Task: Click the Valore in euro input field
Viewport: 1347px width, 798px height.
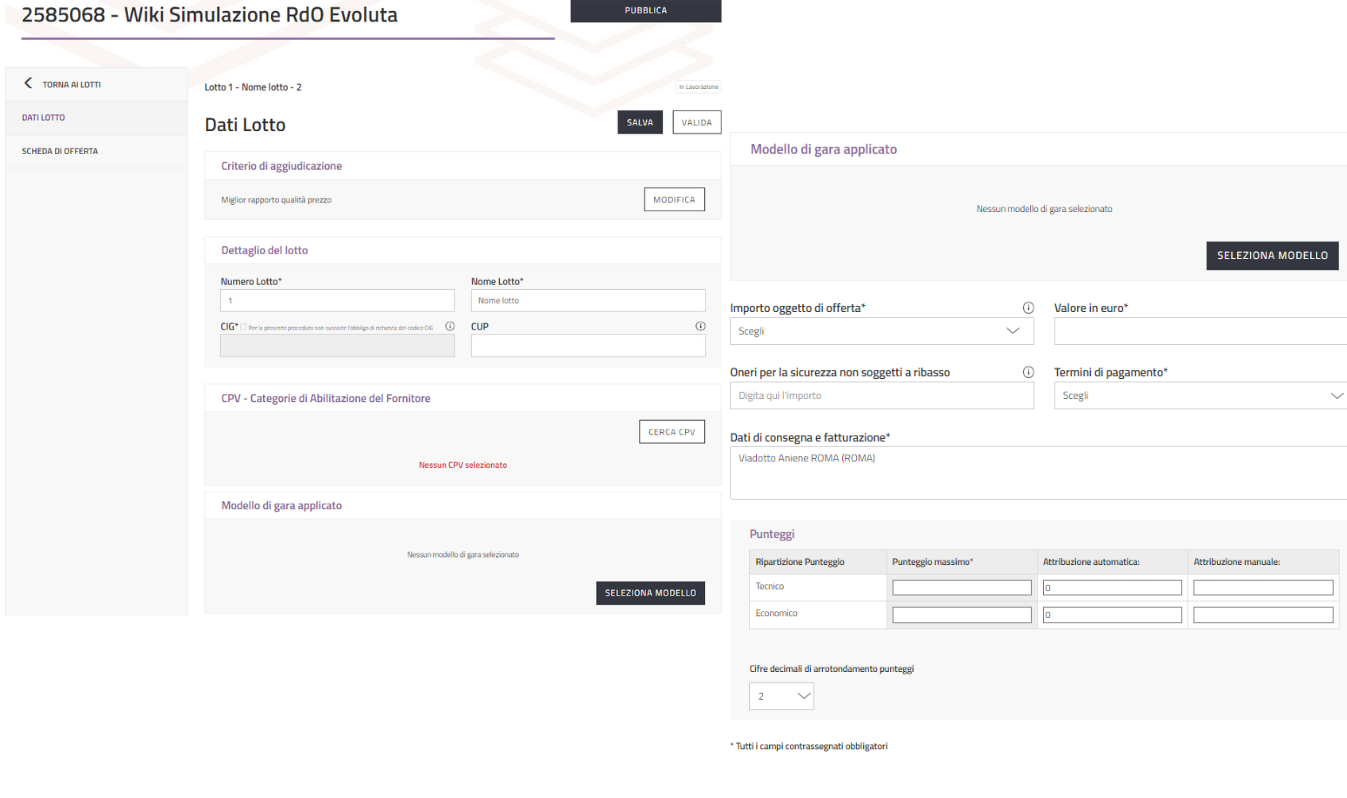Action: (x=1200, y=331)
